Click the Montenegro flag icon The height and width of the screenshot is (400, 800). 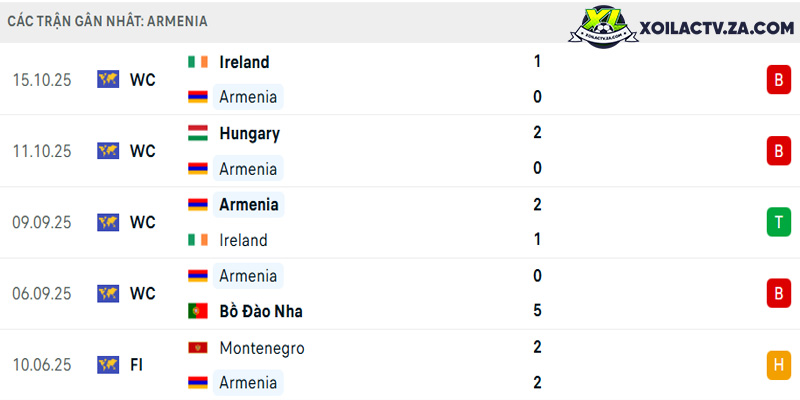(198, 348)
